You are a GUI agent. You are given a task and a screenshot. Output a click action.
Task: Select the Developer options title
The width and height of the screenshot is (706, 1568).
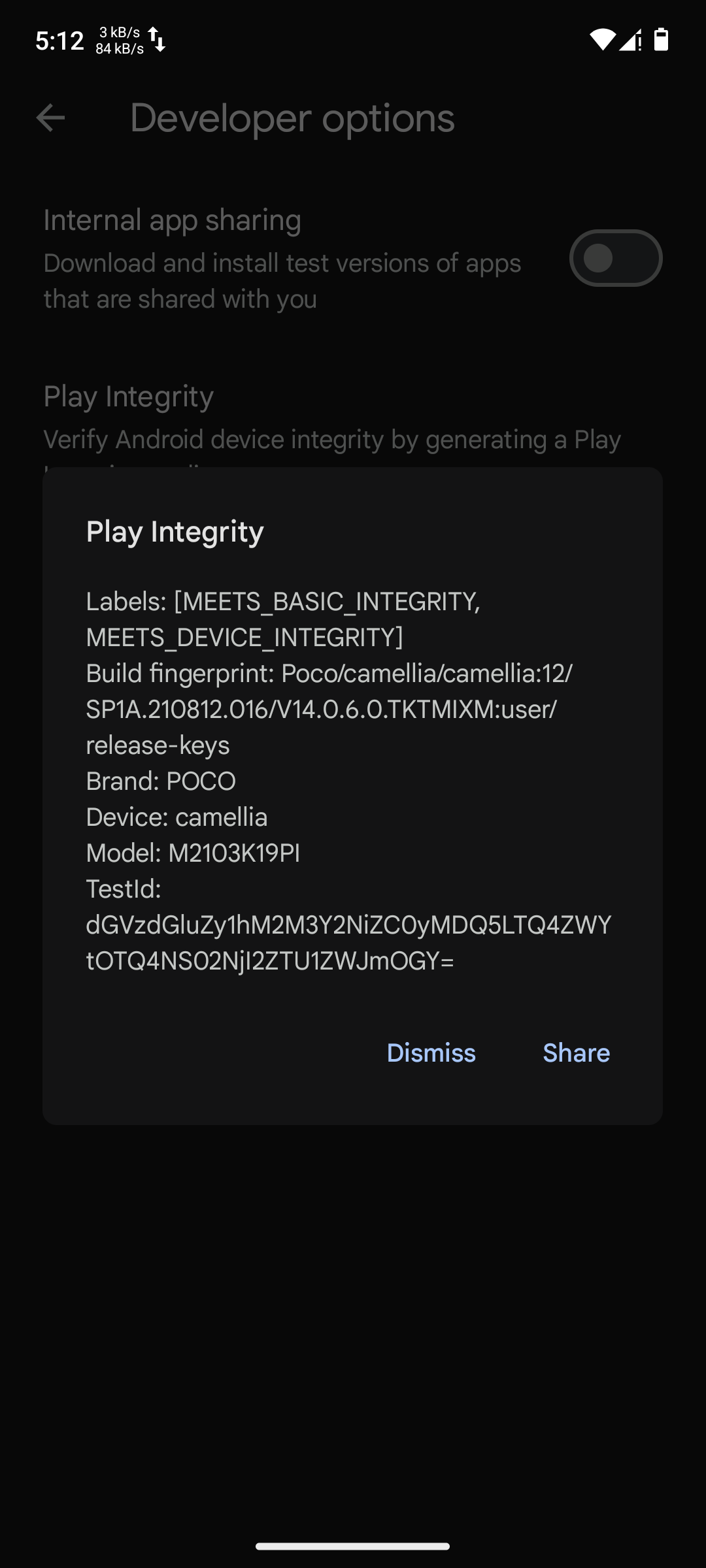(292, 118)
